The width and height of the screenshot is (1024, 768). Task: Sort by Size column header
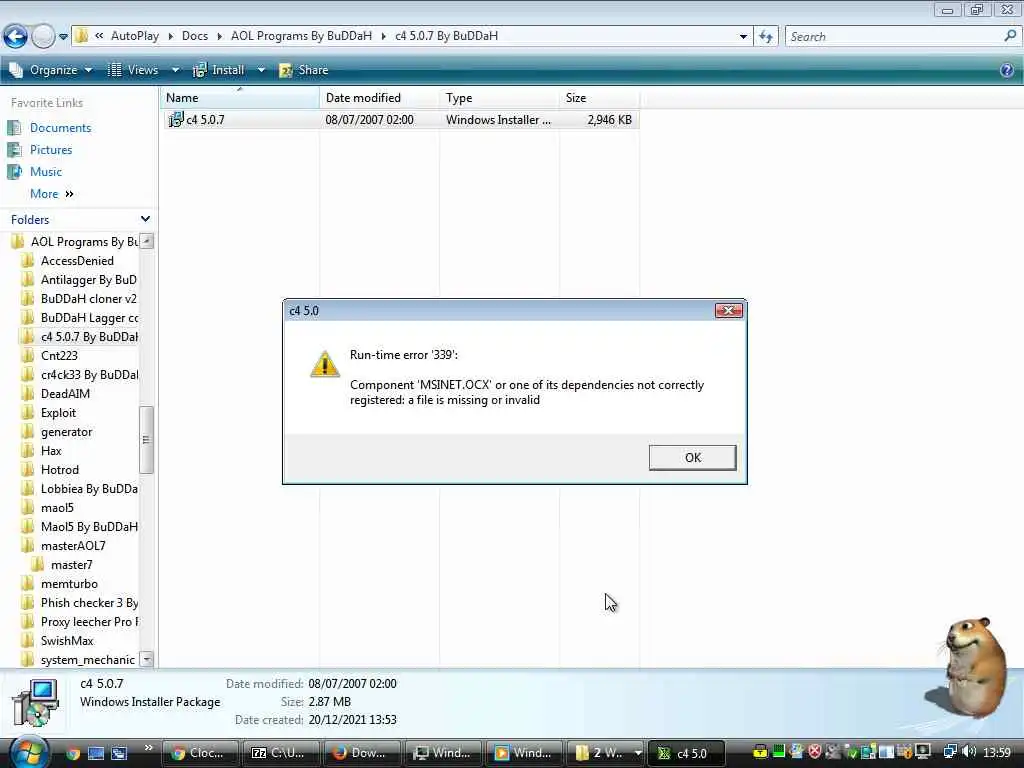click(x=599, y=98)
